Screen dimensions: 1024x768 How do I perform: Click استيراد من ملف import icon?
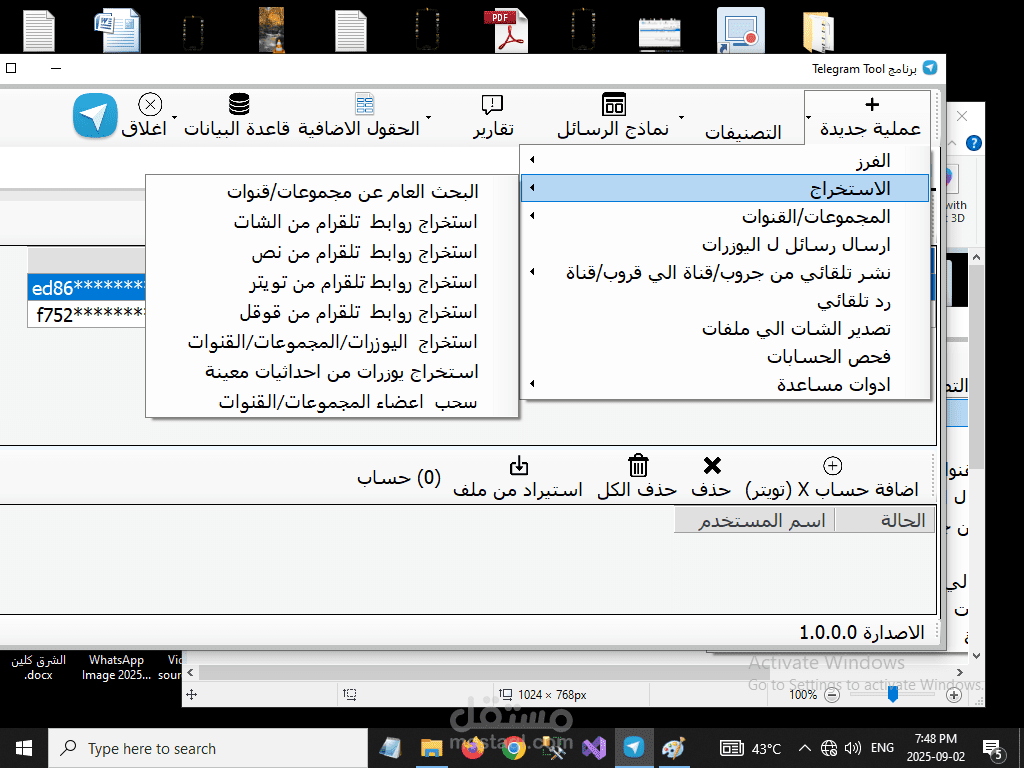[519, 466]
